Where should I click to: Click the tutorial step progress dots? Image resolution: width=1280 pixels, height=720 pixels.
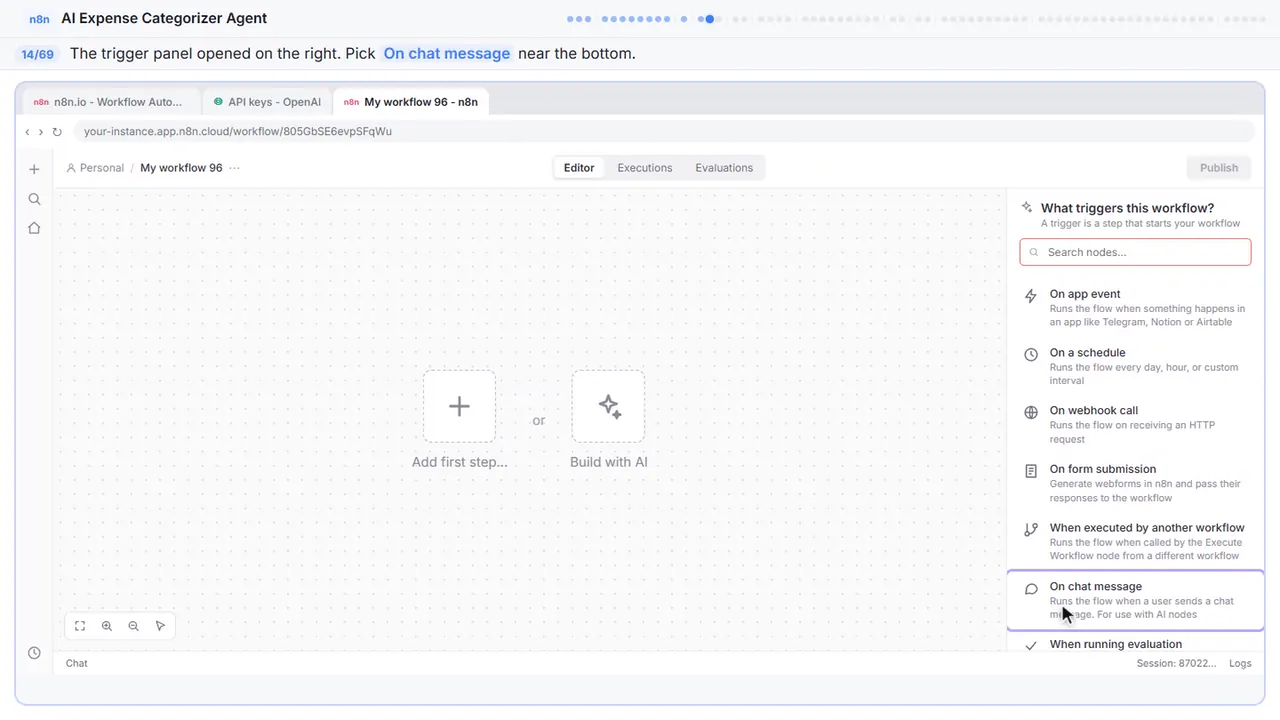click(915, 18)
